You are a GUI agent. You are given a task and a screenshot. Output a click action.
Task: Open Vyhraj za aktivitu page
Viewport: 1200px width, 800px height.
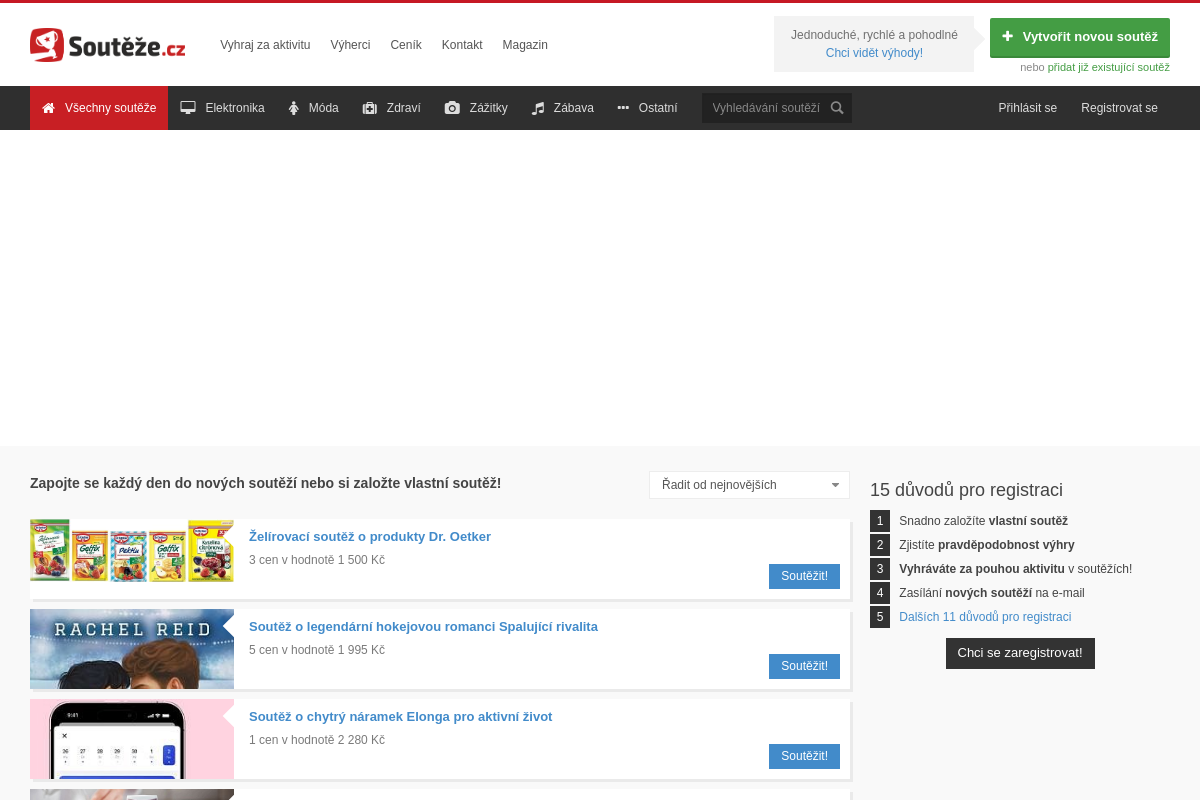click(x=265, y=45)
